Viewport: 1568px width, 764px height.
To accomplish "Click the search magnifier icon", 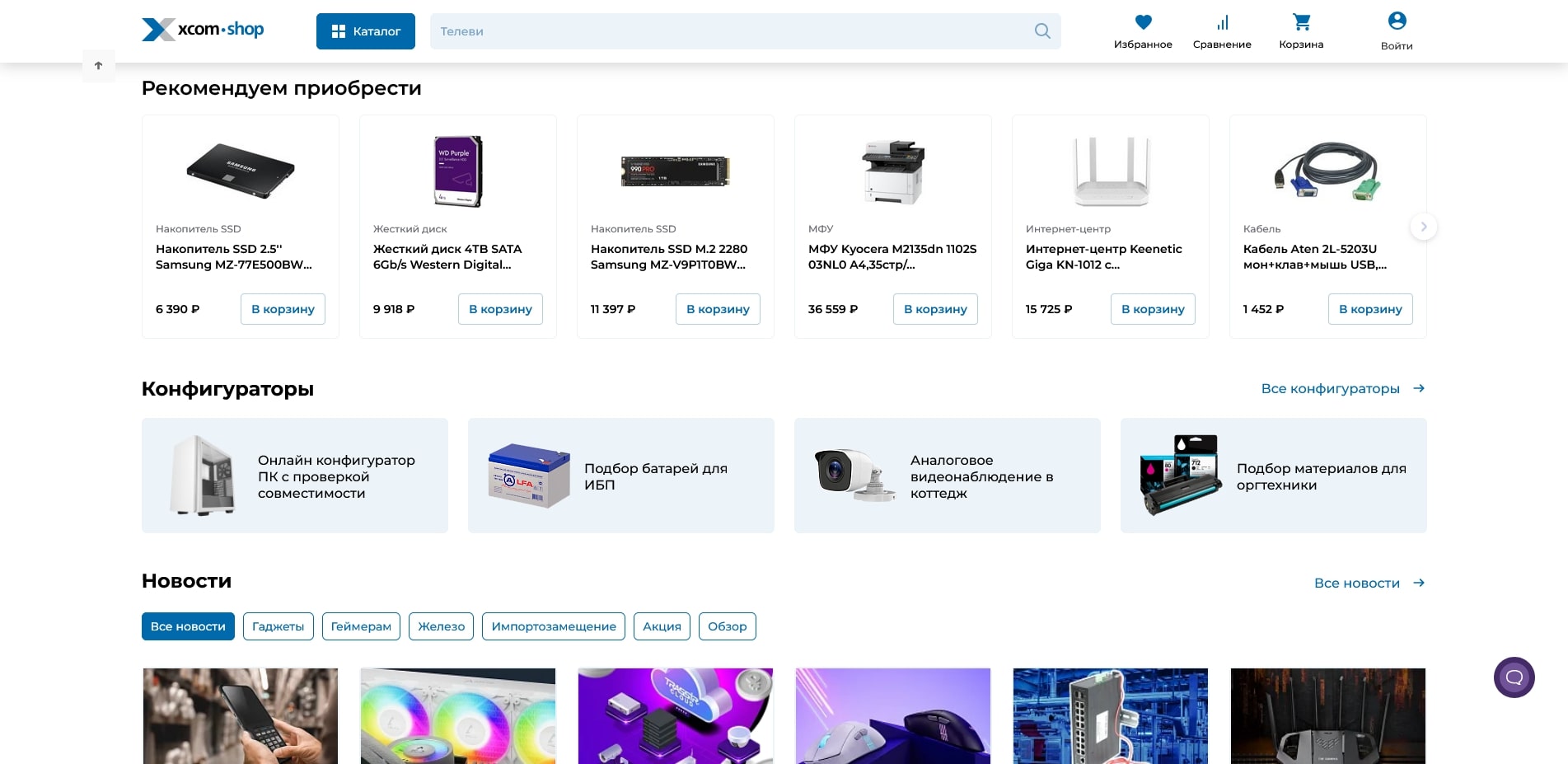I will tap(1042, 31).
